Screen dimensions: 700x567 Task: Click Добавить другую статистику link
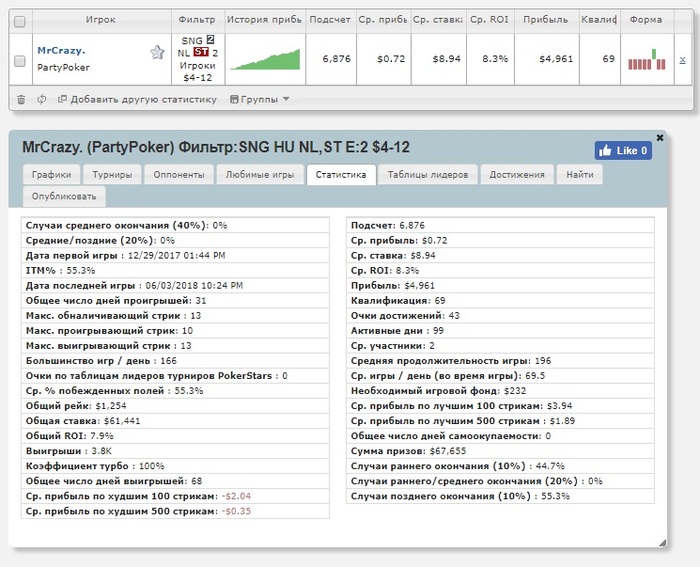[x=143, y=99]
